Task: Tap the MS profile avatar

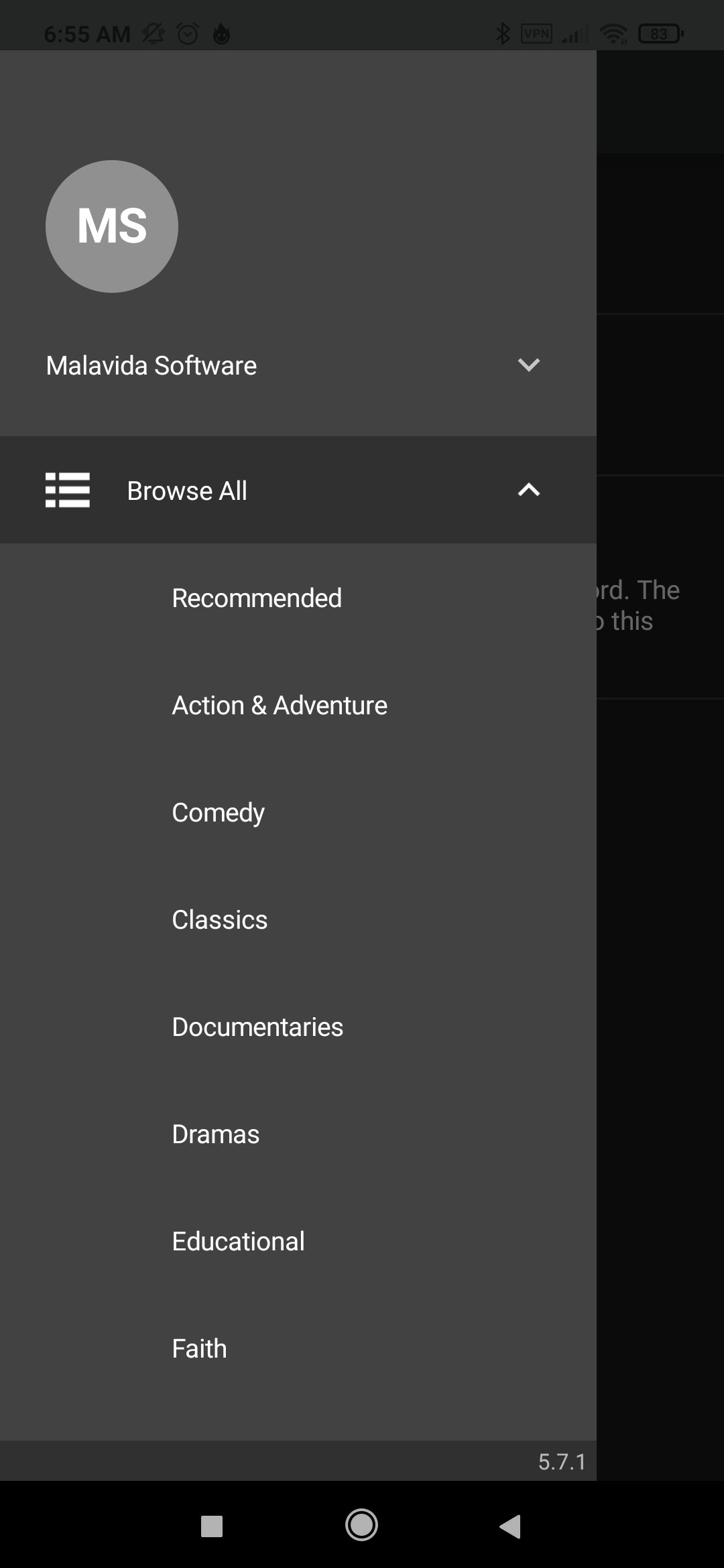Action: (x=112, y=226)
